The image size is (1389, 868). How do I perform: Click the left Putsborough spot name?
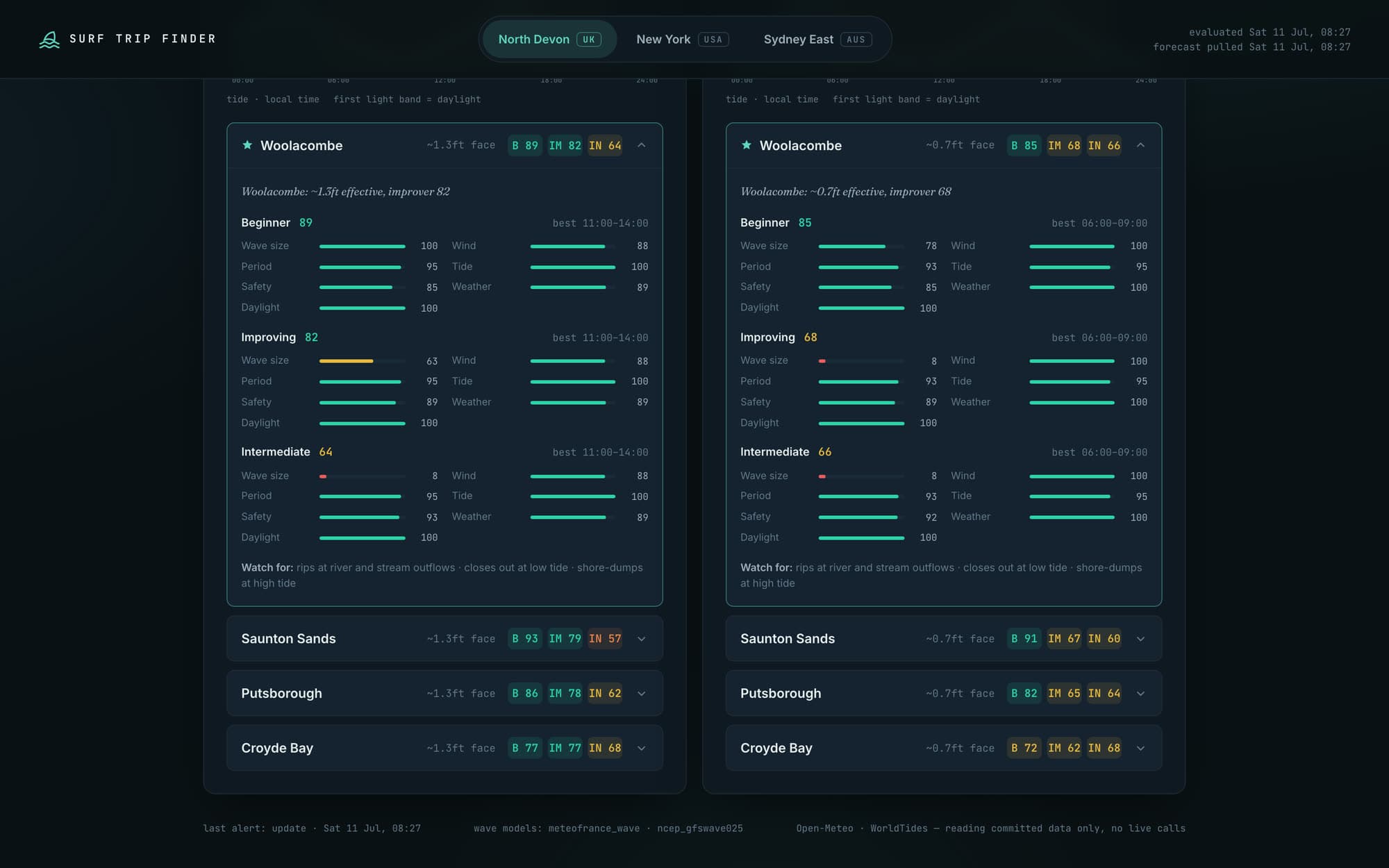click(281, 693)
